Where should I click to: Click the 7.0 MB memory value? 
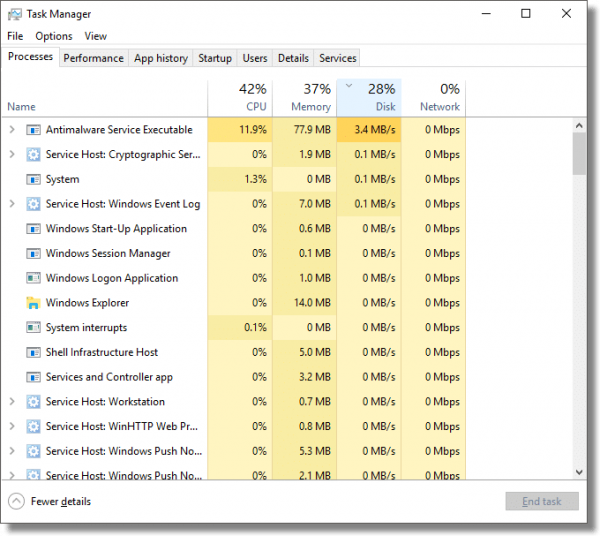pyautogui.click(x=315, y=204)
